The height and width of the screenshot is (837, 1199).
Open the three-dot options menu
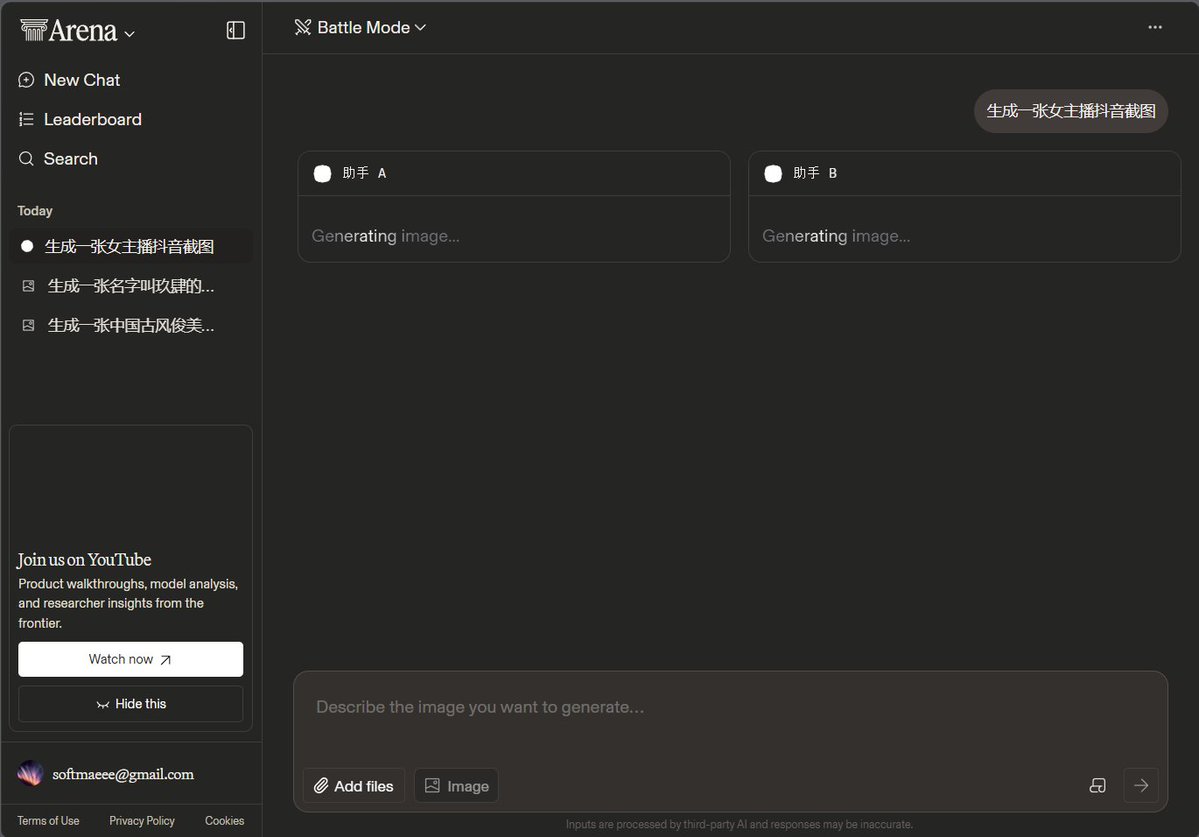pos(1155,27)
